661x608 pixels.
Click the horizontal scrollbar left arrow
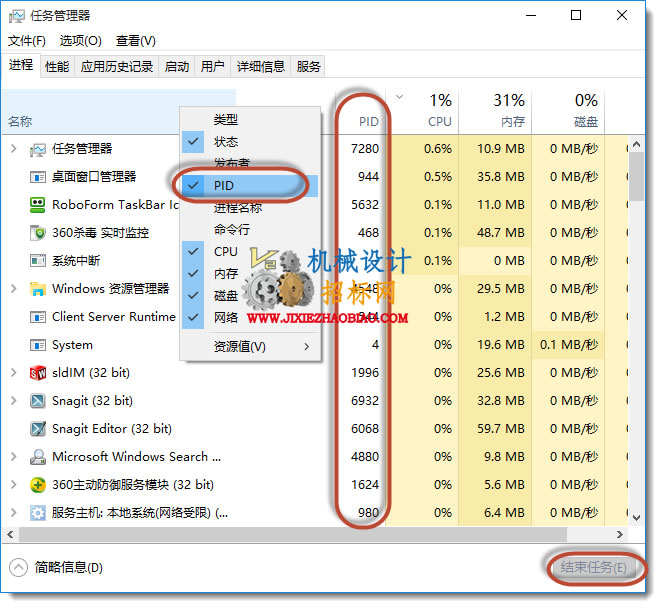[x=10, y=535]
